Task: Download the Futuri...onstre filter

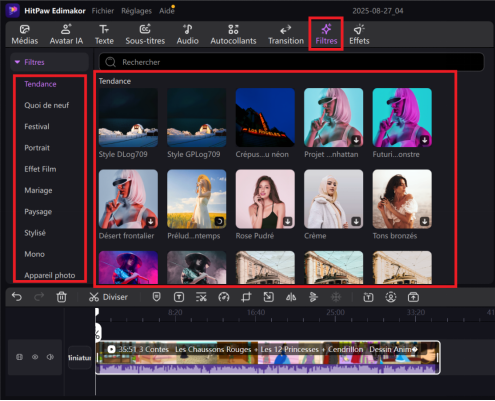Action: click(x=425, y=140)
